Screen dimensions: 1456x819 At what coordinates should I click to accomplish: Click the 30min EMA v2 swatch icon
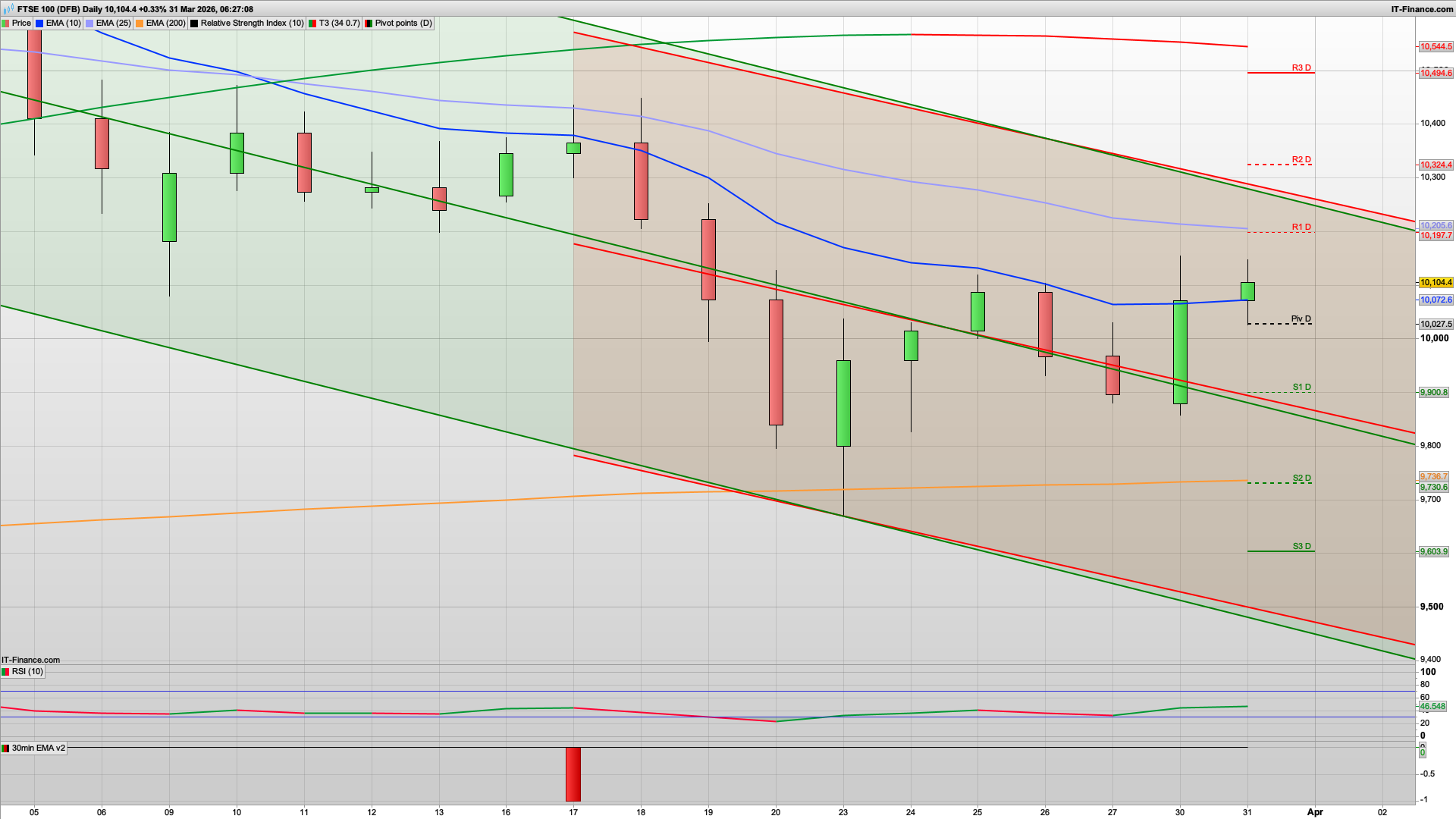tap(6, 748)
